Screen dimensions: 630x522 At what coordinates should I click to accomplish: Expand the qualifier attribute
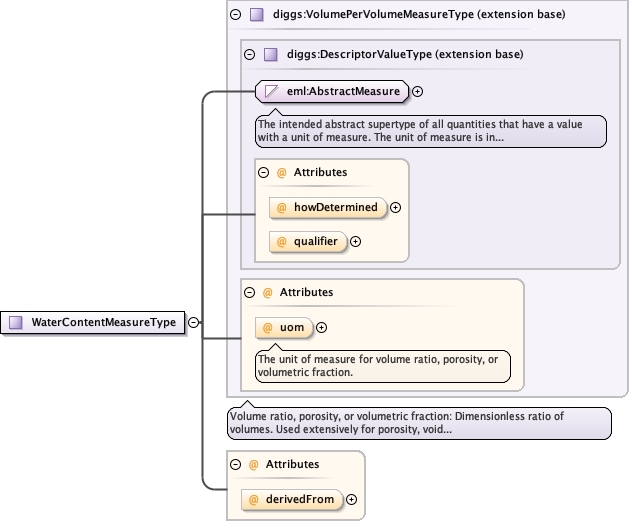(355, 241)
